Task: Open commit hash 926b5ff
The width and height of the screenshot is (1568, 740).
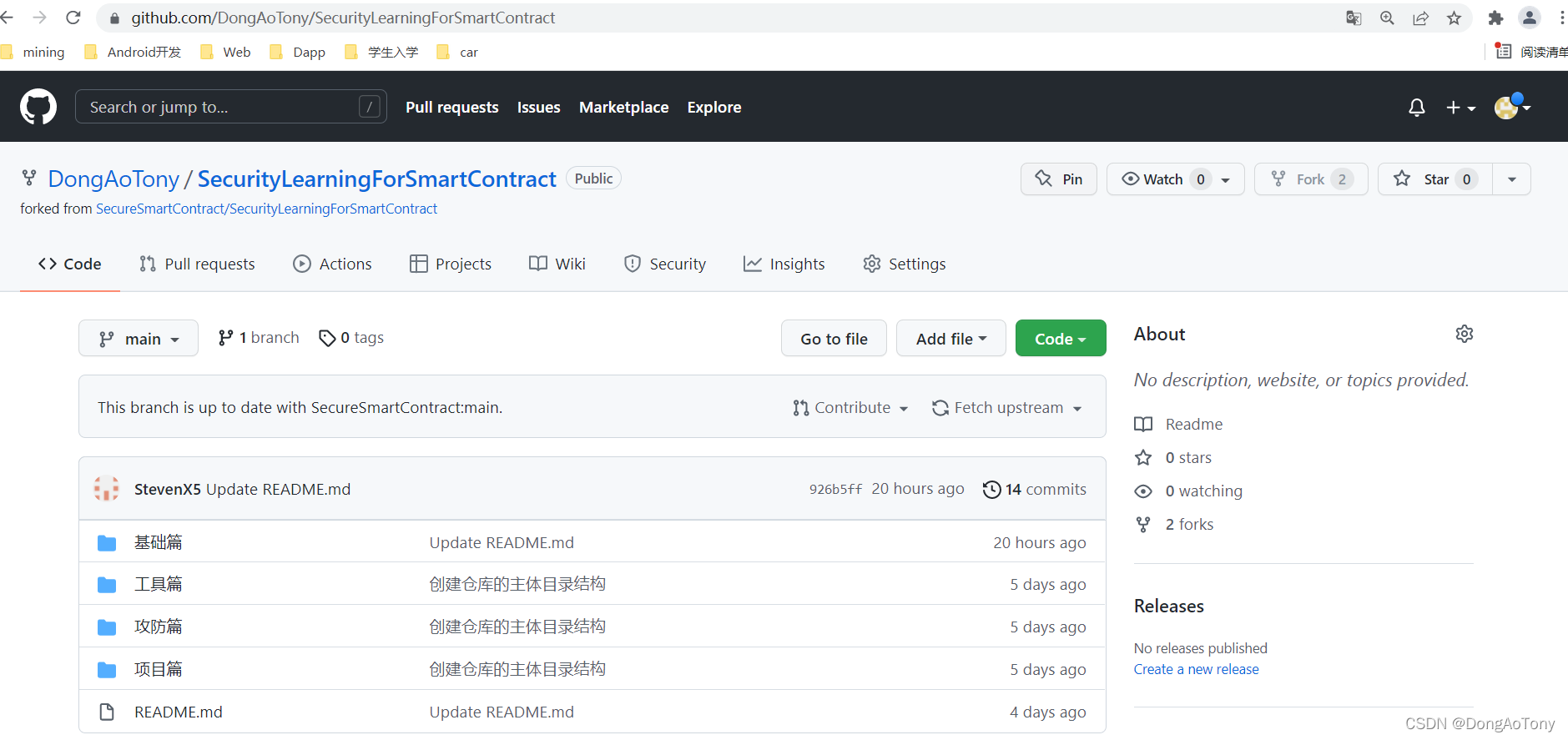Action: pos(835,490)
